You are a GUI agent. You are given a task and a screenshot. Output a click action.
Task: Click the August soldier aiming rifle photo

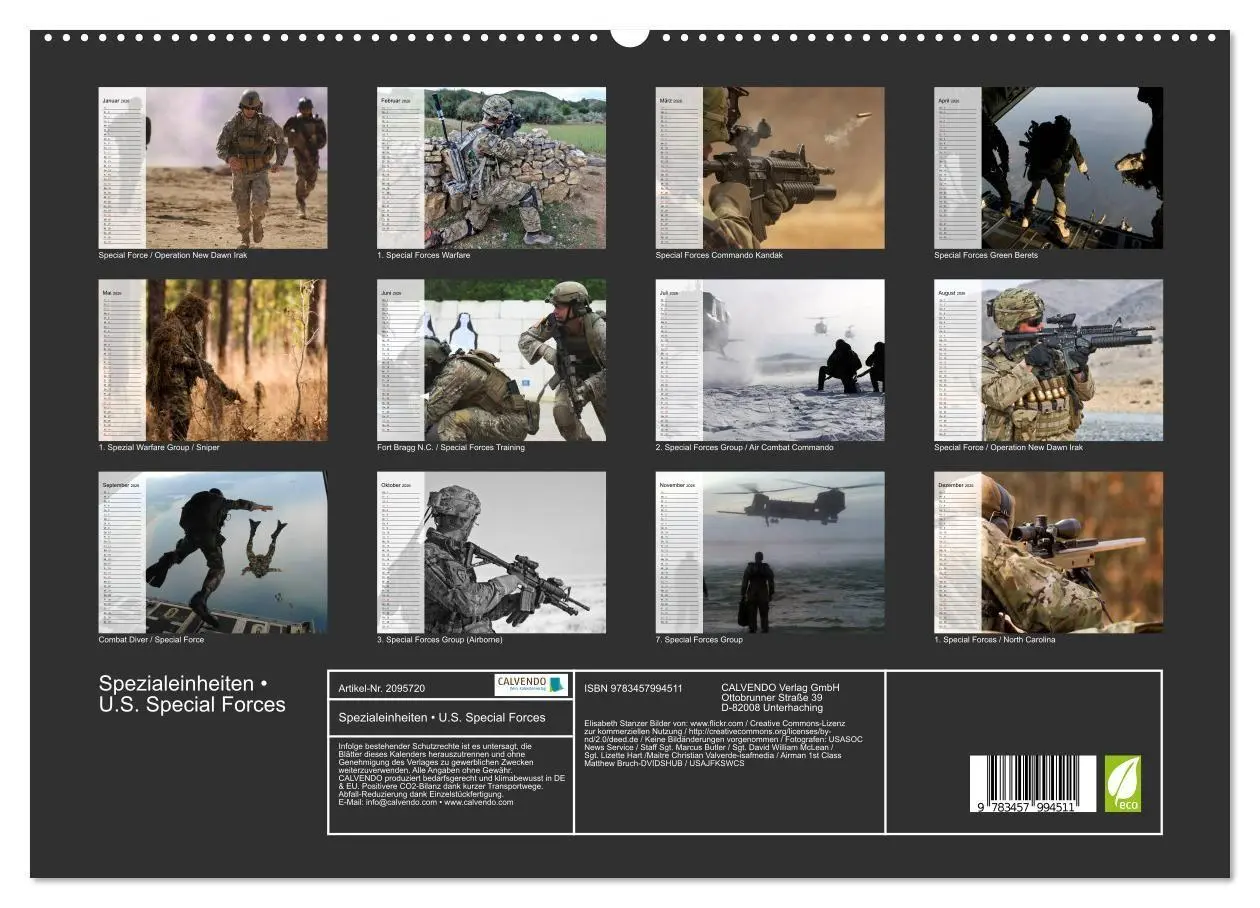pos(1049,360)
